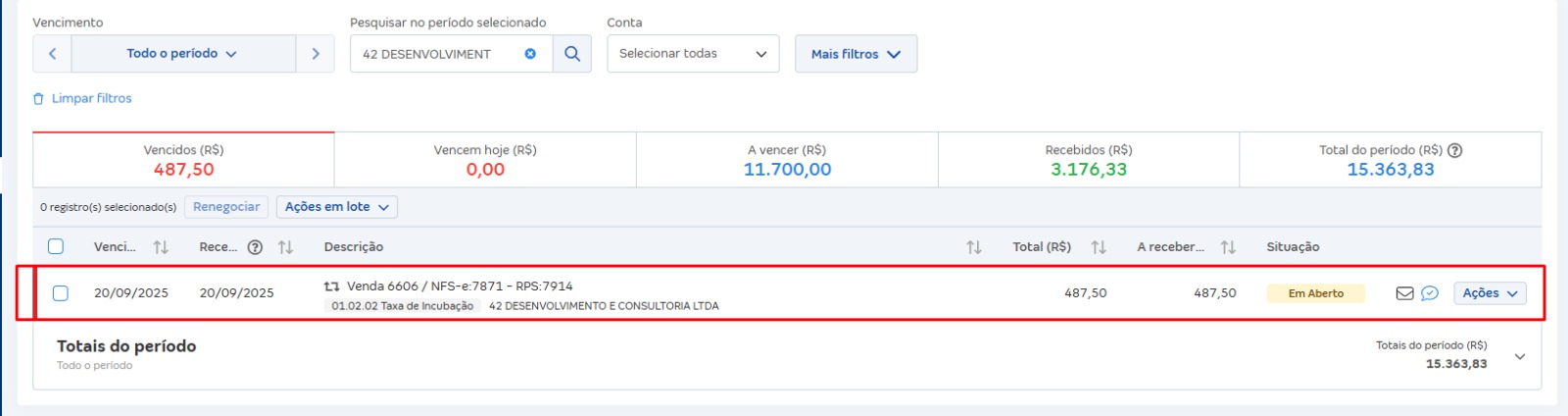Image resolution: width=1568 pixels, height=416 pixels.
Task: Switch to the A vencer (R$) tab
Action: (787, 160)
